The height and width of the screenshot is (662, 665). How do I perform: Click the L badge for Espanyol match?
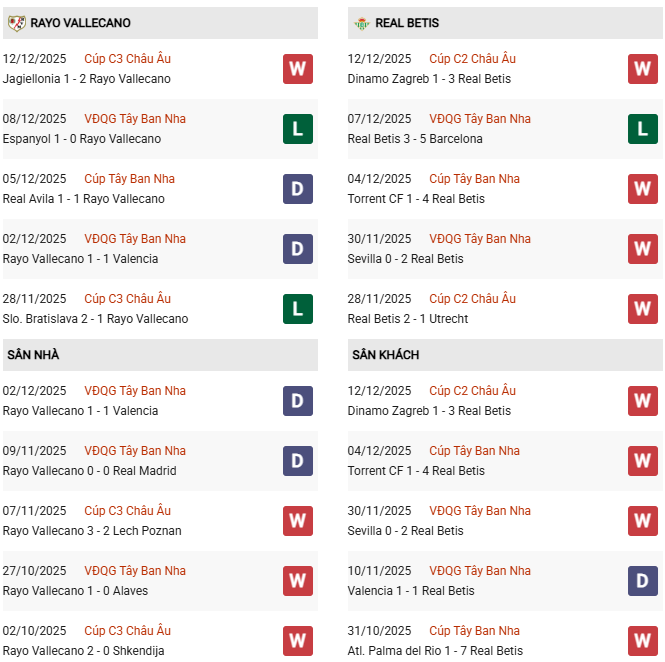pos(298,129)
